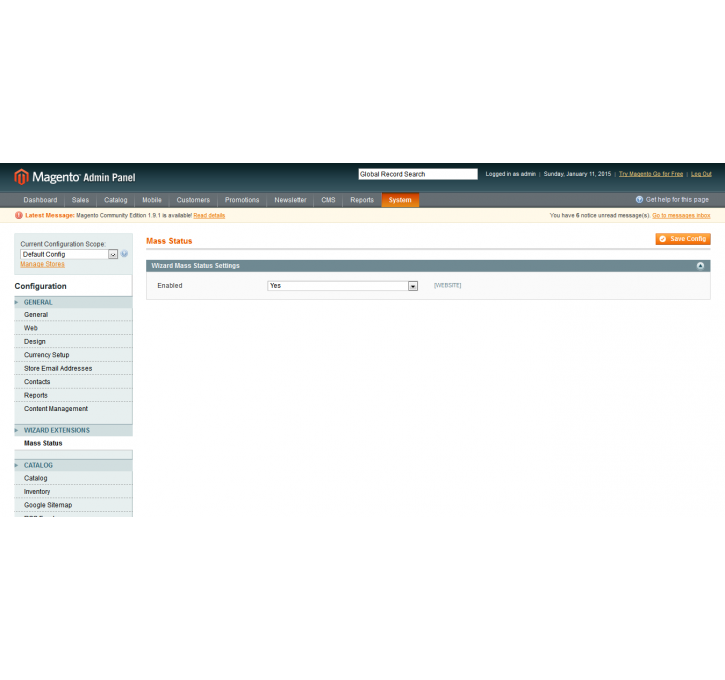Open the Mobile menu
This screenshot has width=725, height=680.
click(x=152, y=200)
